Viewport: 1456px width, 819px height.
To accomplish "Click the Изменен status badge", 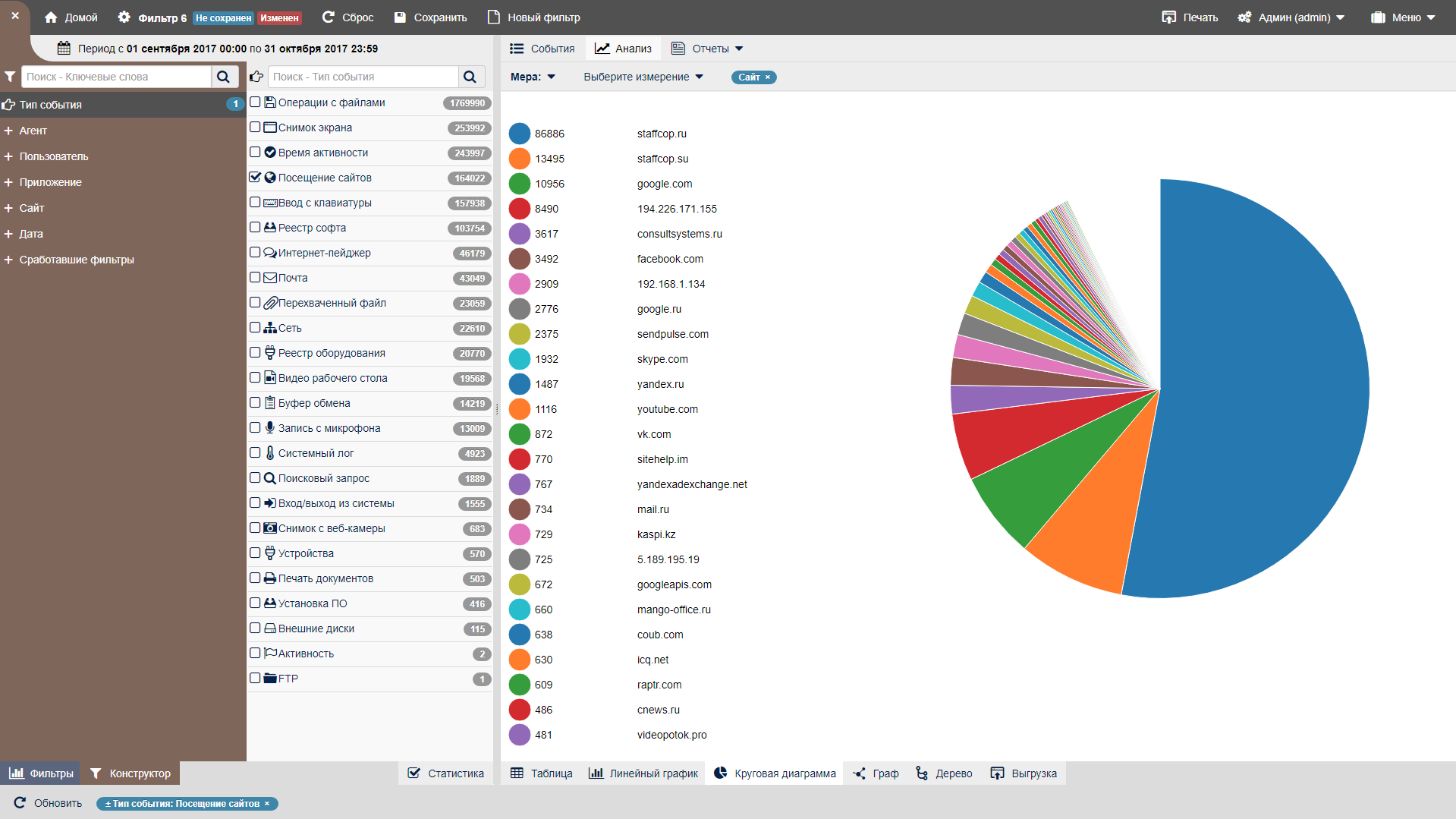I will (279, 18).
